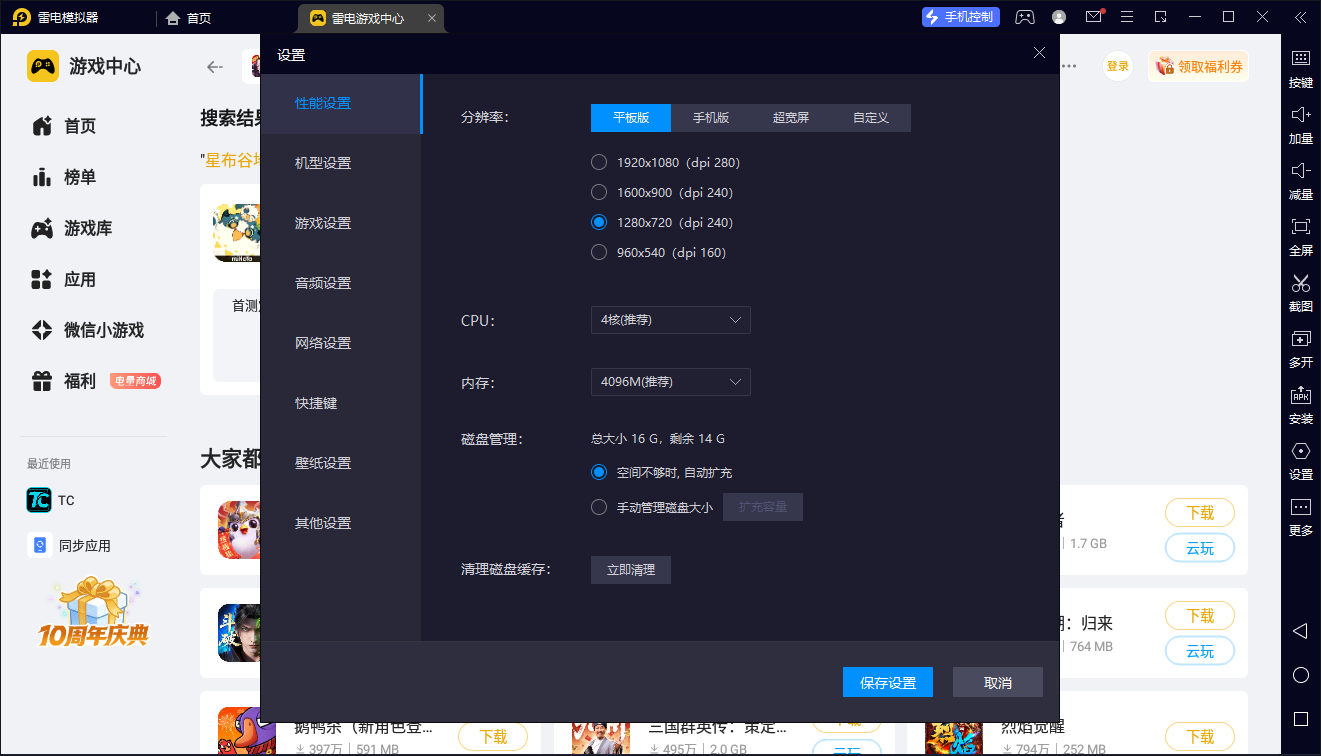Close the 设置 dialog with X
Image resolution: width=1321 pixels, height=756 pixels.
1039,54
